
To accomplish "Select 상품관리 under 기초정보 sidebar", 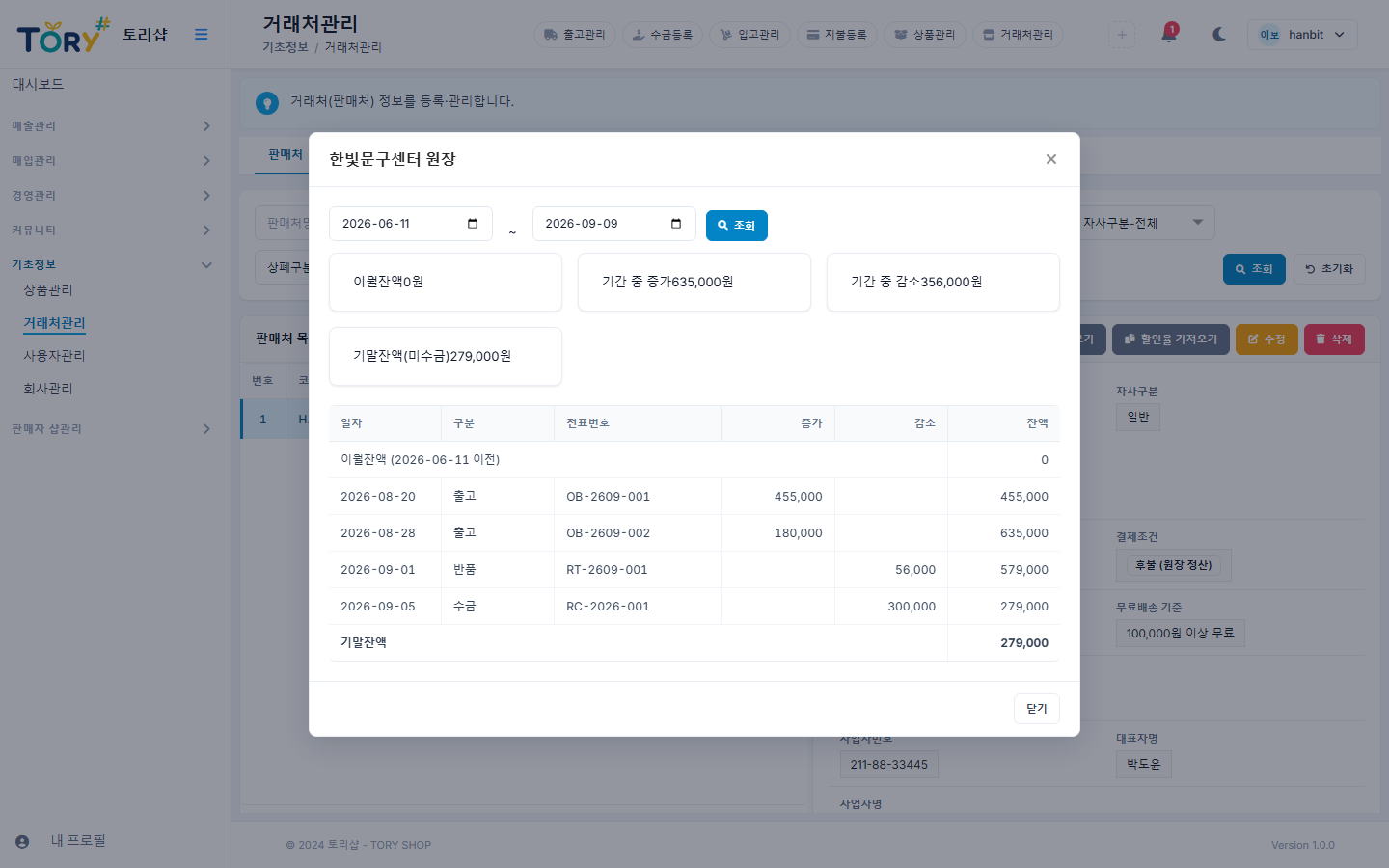I will tap(48, 290).
